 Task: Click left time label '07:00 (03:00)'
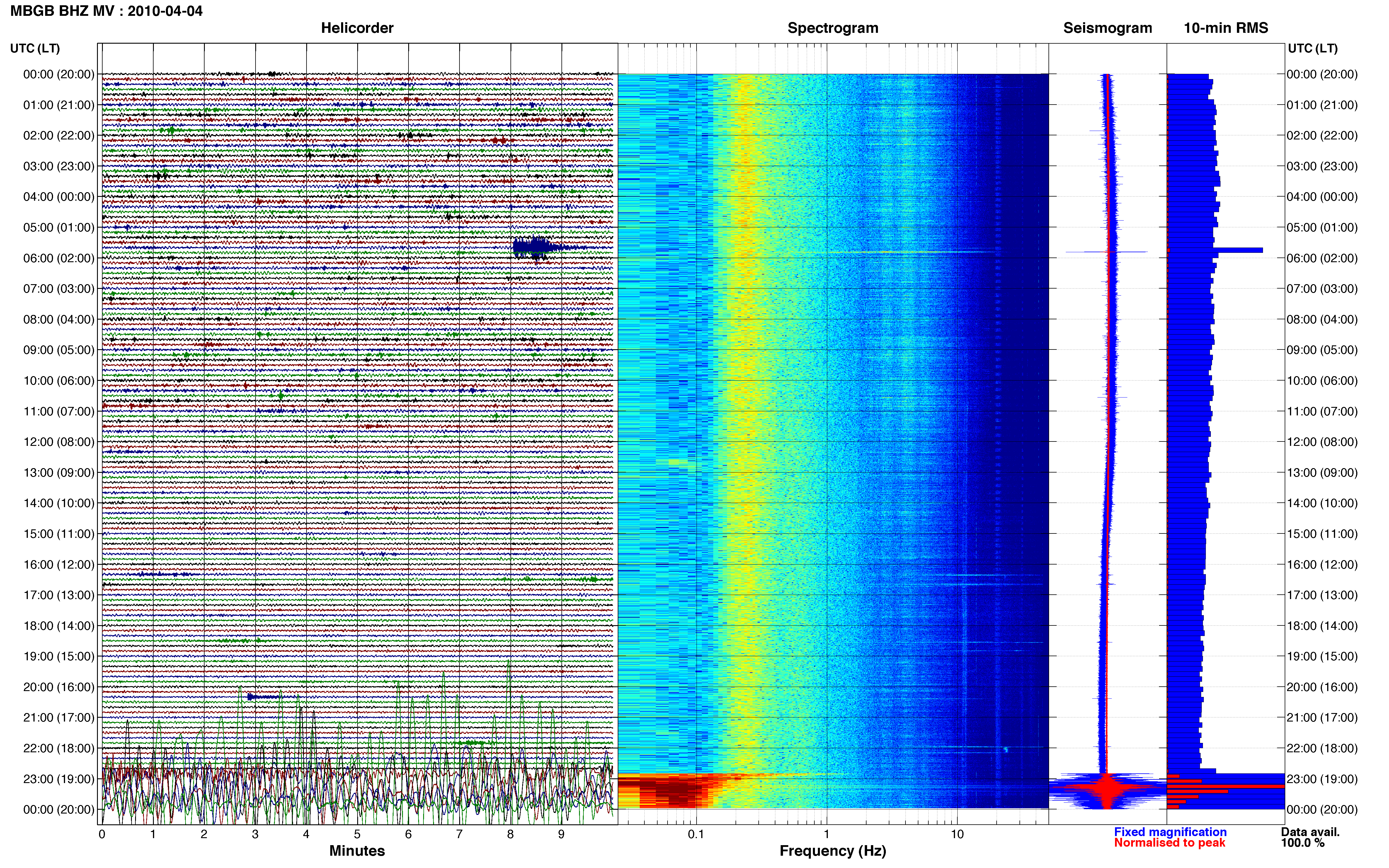pyautogui.click(x=59, y=289)
